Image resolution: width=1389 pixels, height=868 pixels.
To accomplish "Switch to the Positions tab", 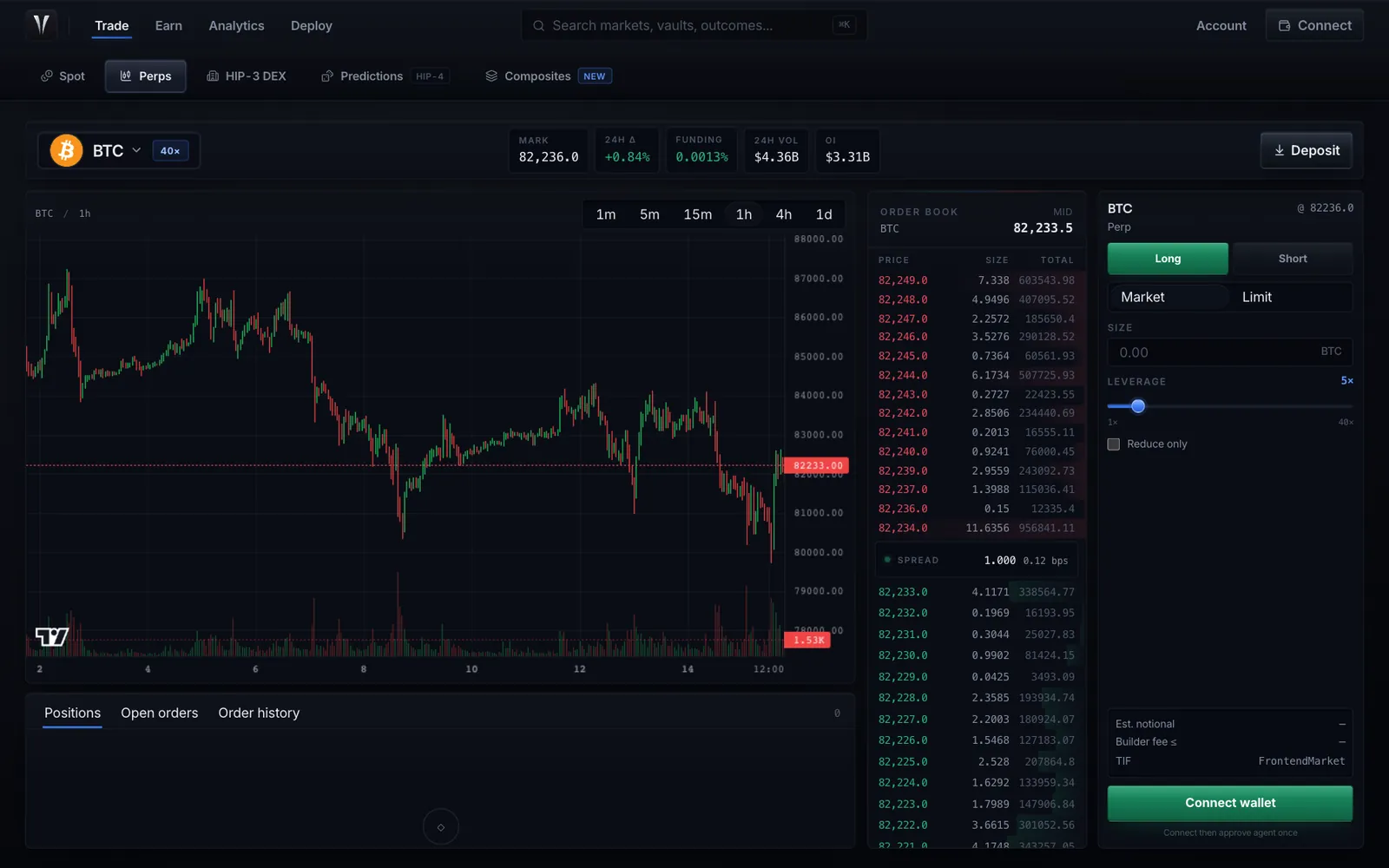I will tap(72, 713).
